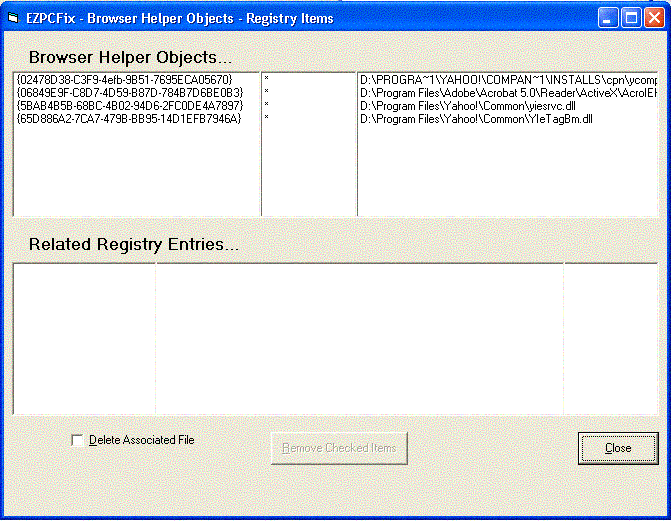Select GUID {5BAB4B5B-68BC-4B02-94D6-2FC0DE4A7897}
Viewport: 671px width, 521px height.
click(130, 105)
